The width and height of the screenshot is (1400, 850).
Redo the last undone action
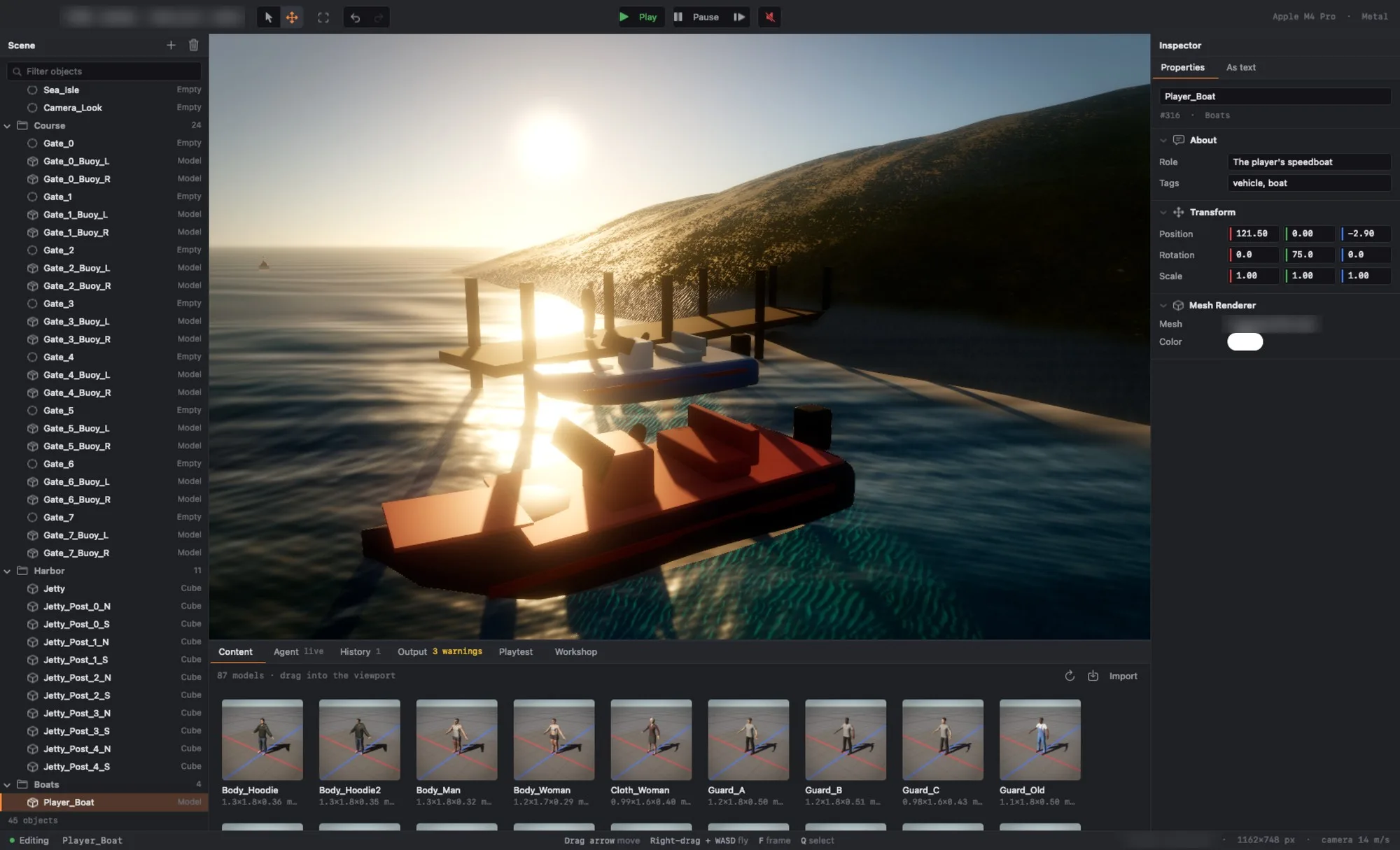[x=379, y=17]
